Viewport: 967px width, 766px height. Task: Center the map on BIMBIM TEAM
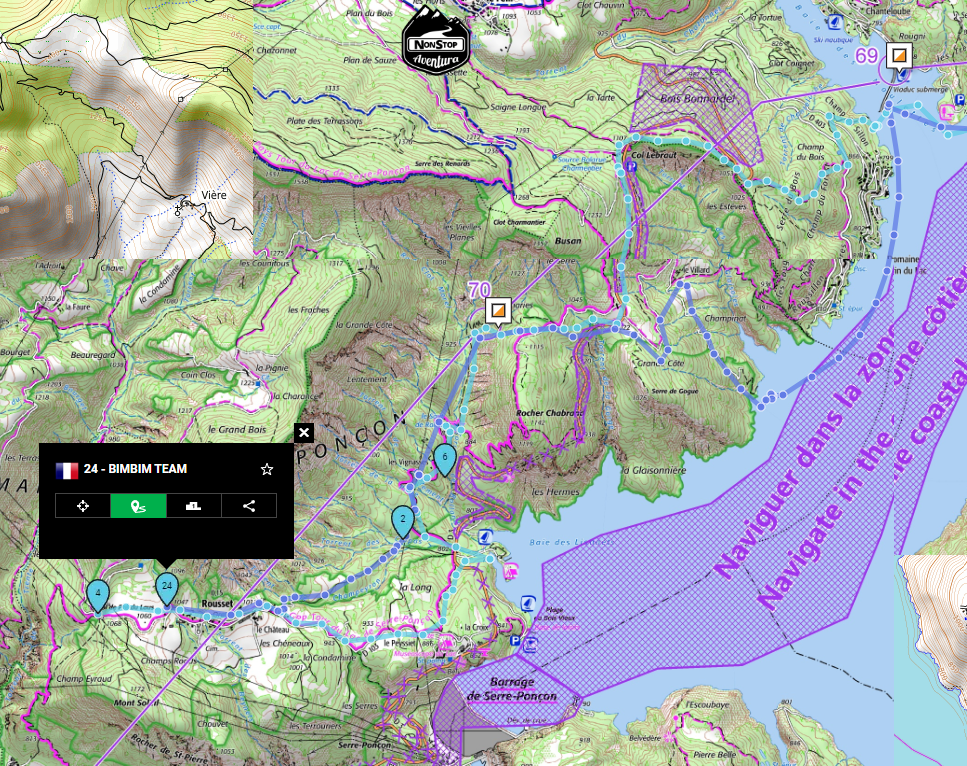pyautogui.click(x=83, y=506)
